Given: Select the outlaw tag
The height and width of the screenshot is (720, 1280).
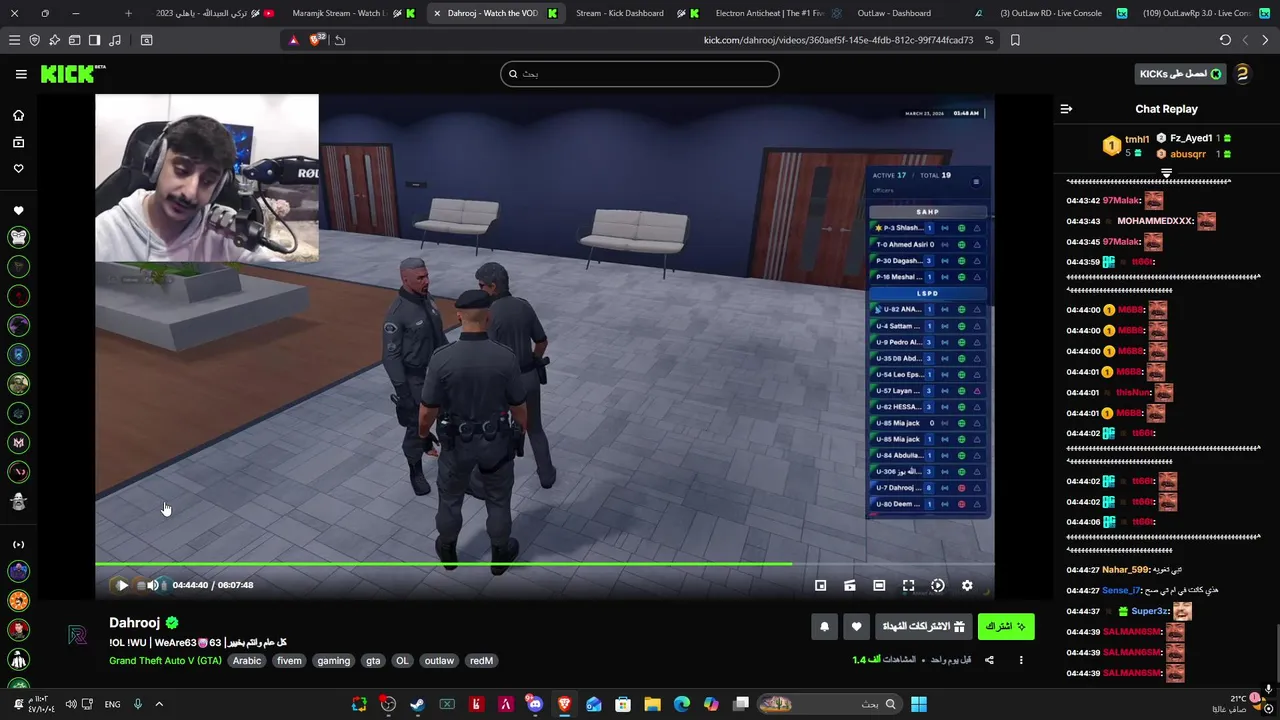Looking at the screenshot, I should (x=439, y=661).
